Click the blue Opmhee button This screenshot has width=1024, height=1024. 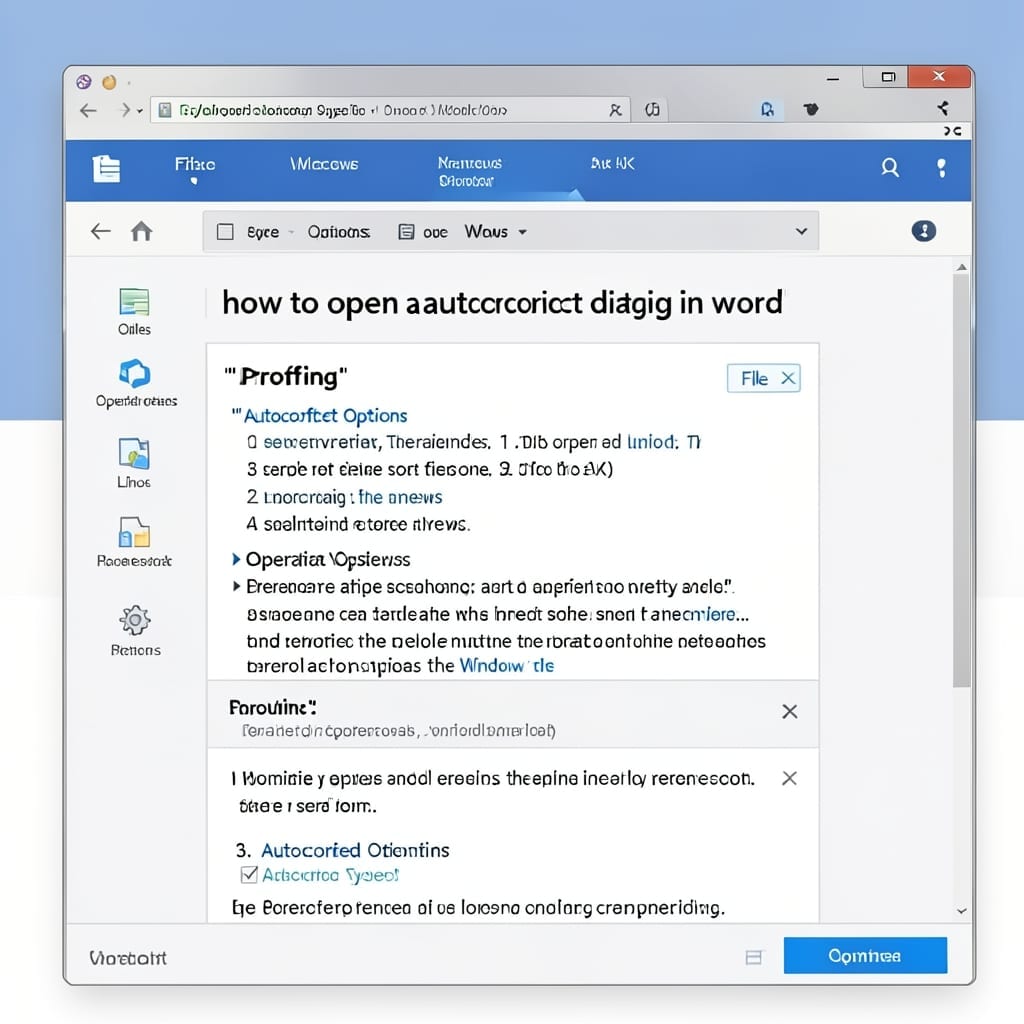click(865, 955)
